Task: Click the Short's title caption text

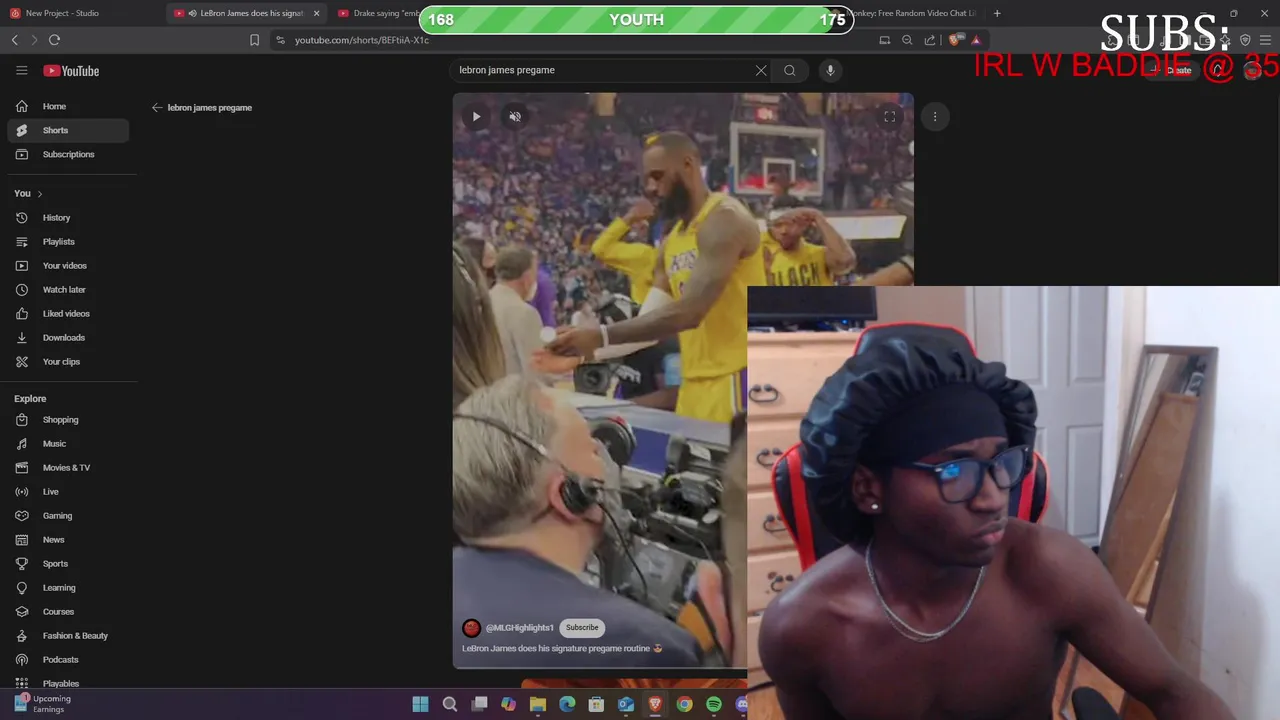Action: pos(562,648)
